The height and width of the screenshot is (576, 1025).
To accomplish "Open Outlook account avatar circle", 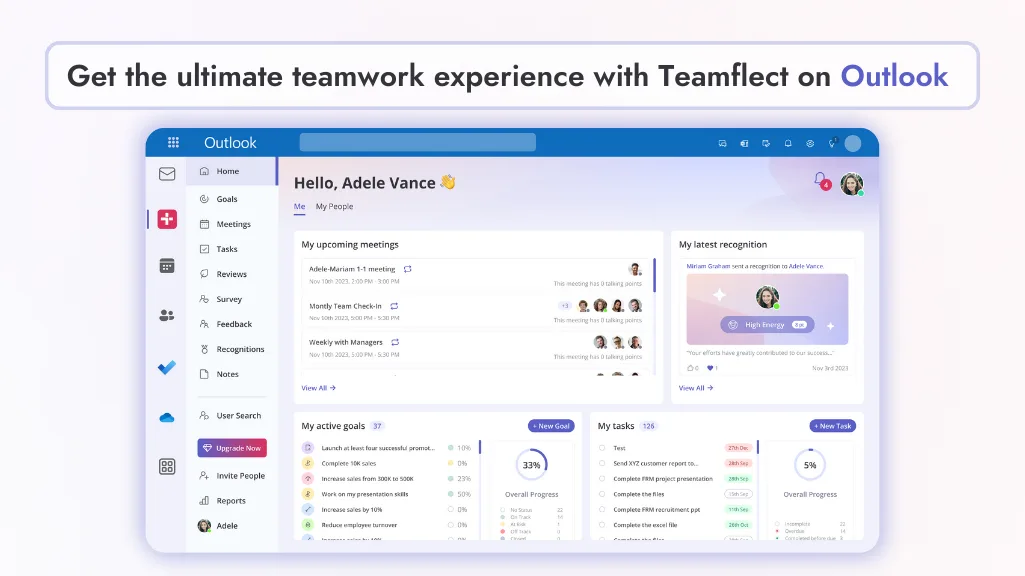I will (852, 143).
